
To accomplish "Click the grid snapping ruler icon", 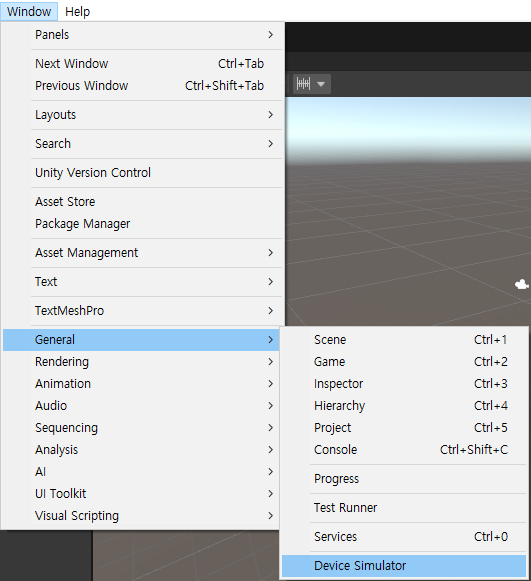I will pyautogui.click(x=303, y=84).
